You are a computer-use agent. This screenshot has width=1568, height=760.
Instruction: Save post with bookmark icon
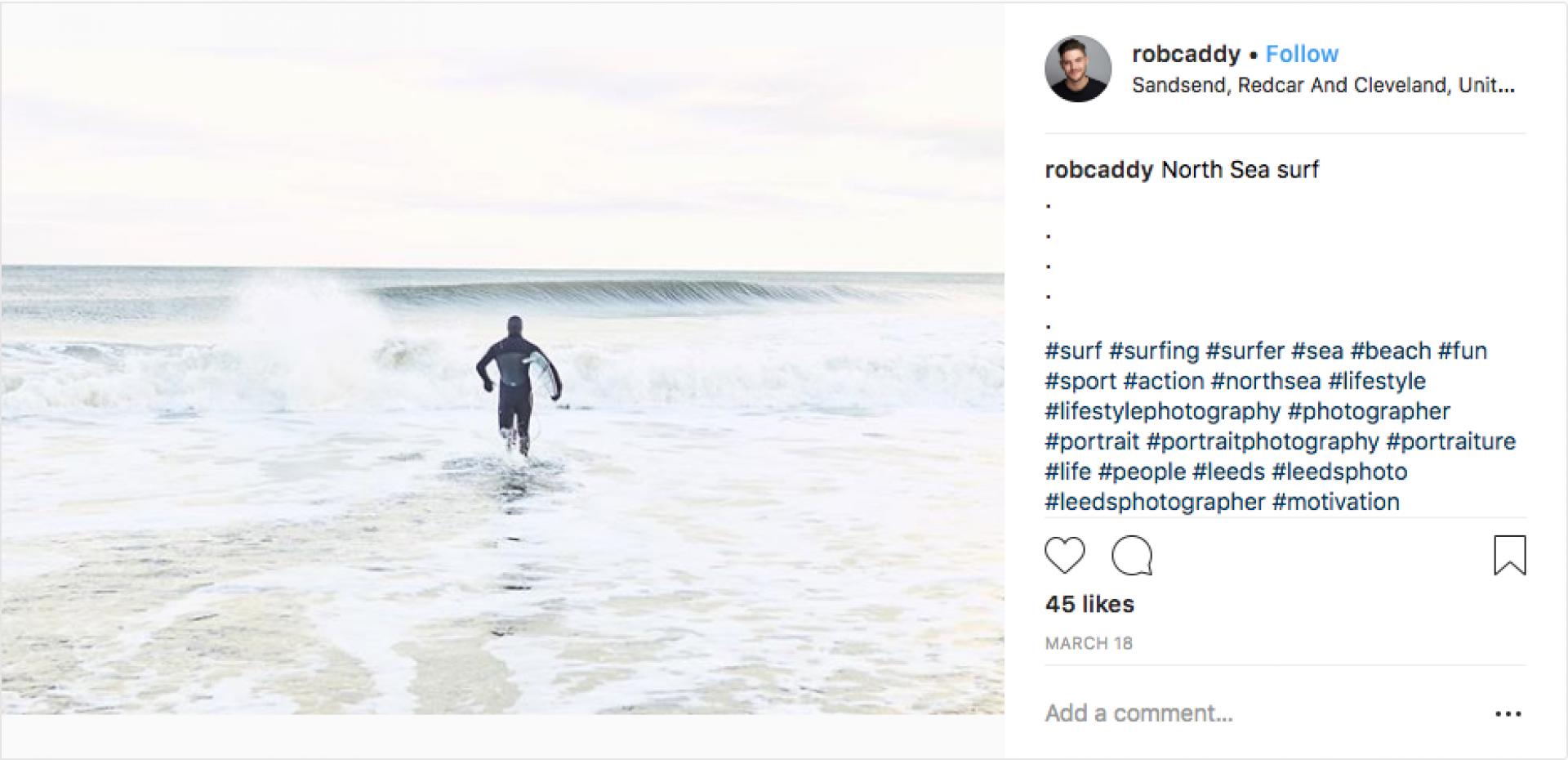point(1509,555)
